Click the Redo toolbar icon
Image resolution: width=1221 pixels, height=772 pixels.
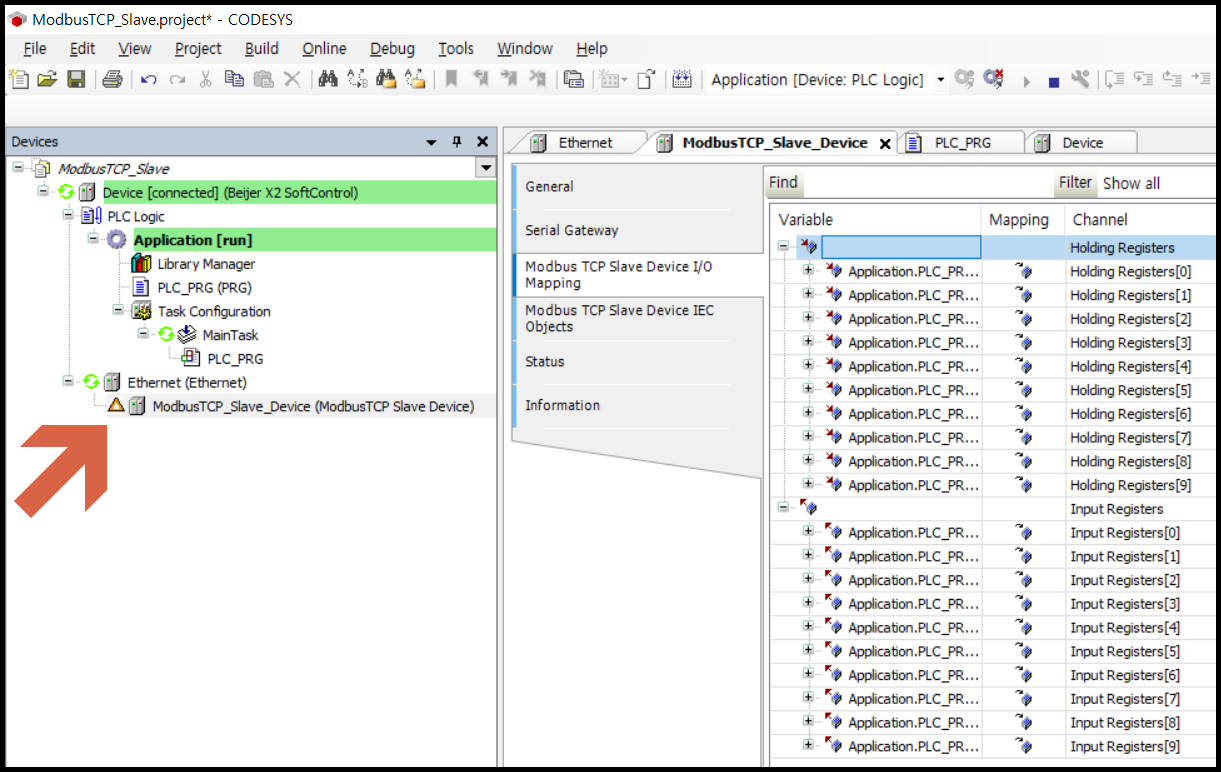pos(177,80)
